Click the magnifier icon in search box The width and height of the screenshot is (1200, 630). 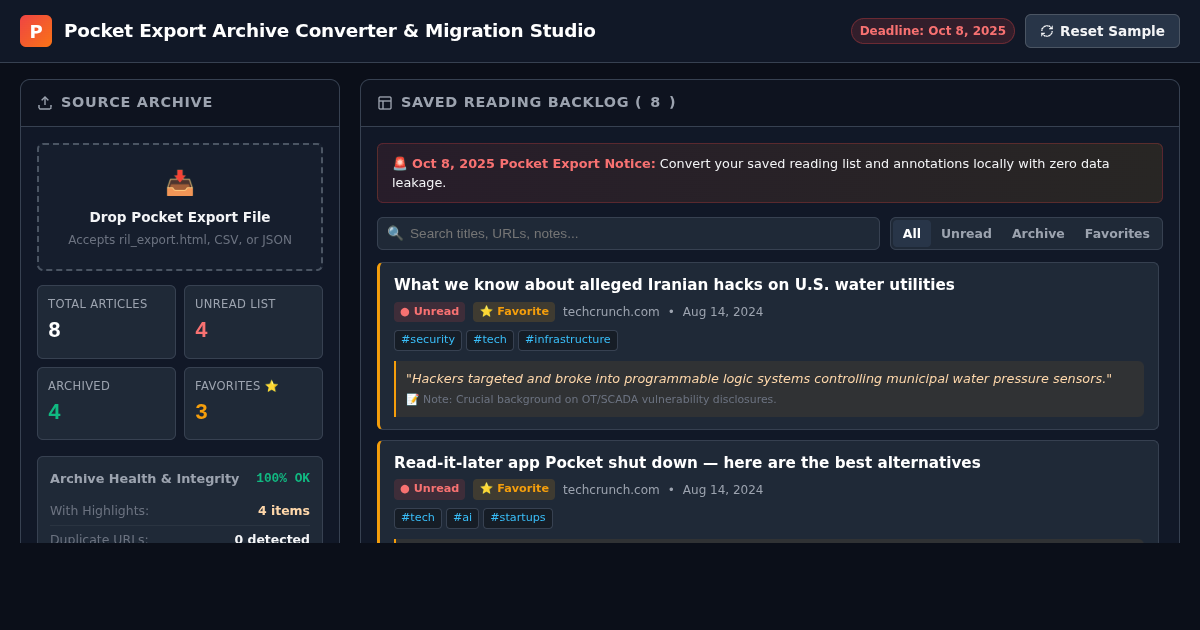[395, 233]
